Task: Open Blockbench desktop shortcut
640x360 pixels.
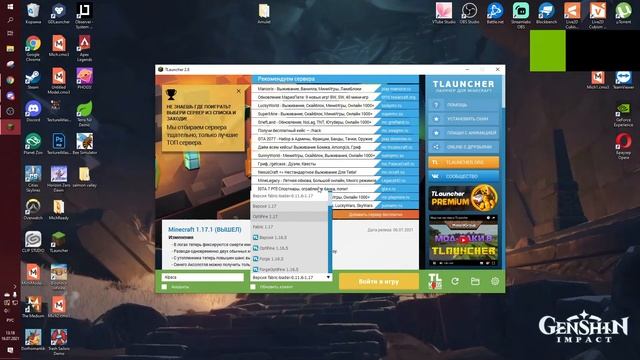Action: click(546, 13)
